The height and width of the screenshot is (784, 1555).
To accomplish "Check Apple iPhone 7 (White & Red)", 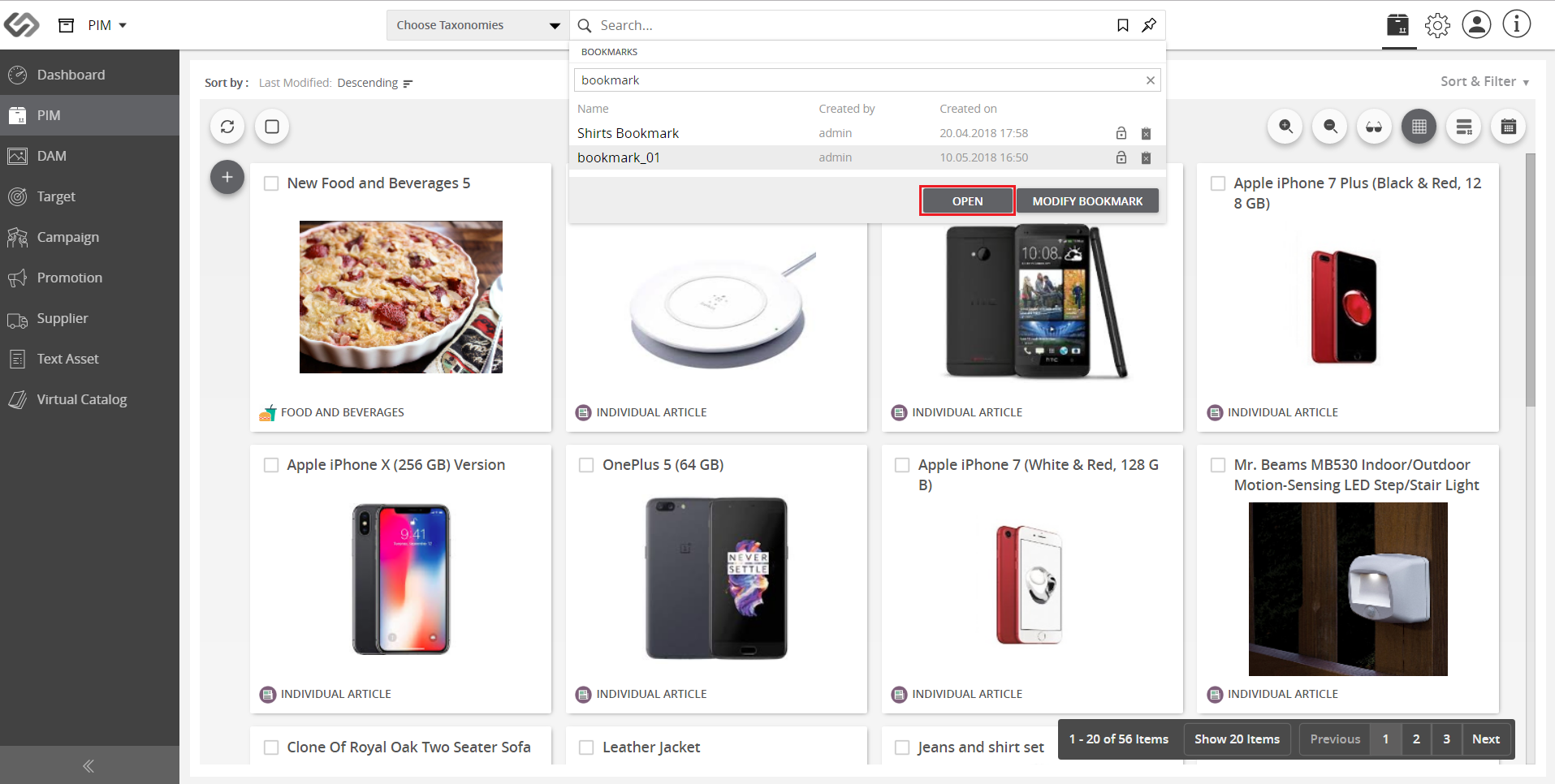I will point(902,465).
